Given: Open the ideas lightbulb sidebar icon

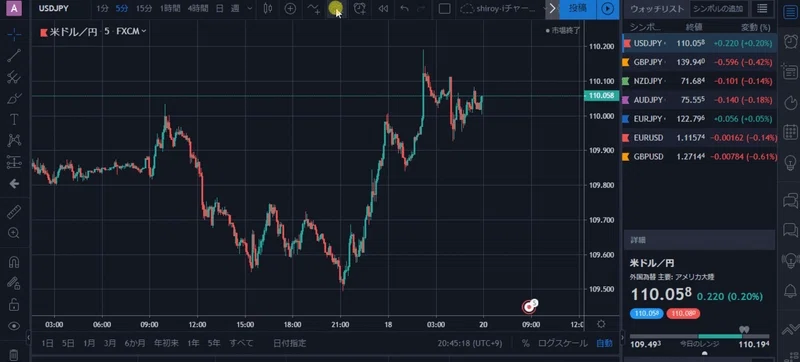Looking at the screenshot, I should (x=791, y=162).
